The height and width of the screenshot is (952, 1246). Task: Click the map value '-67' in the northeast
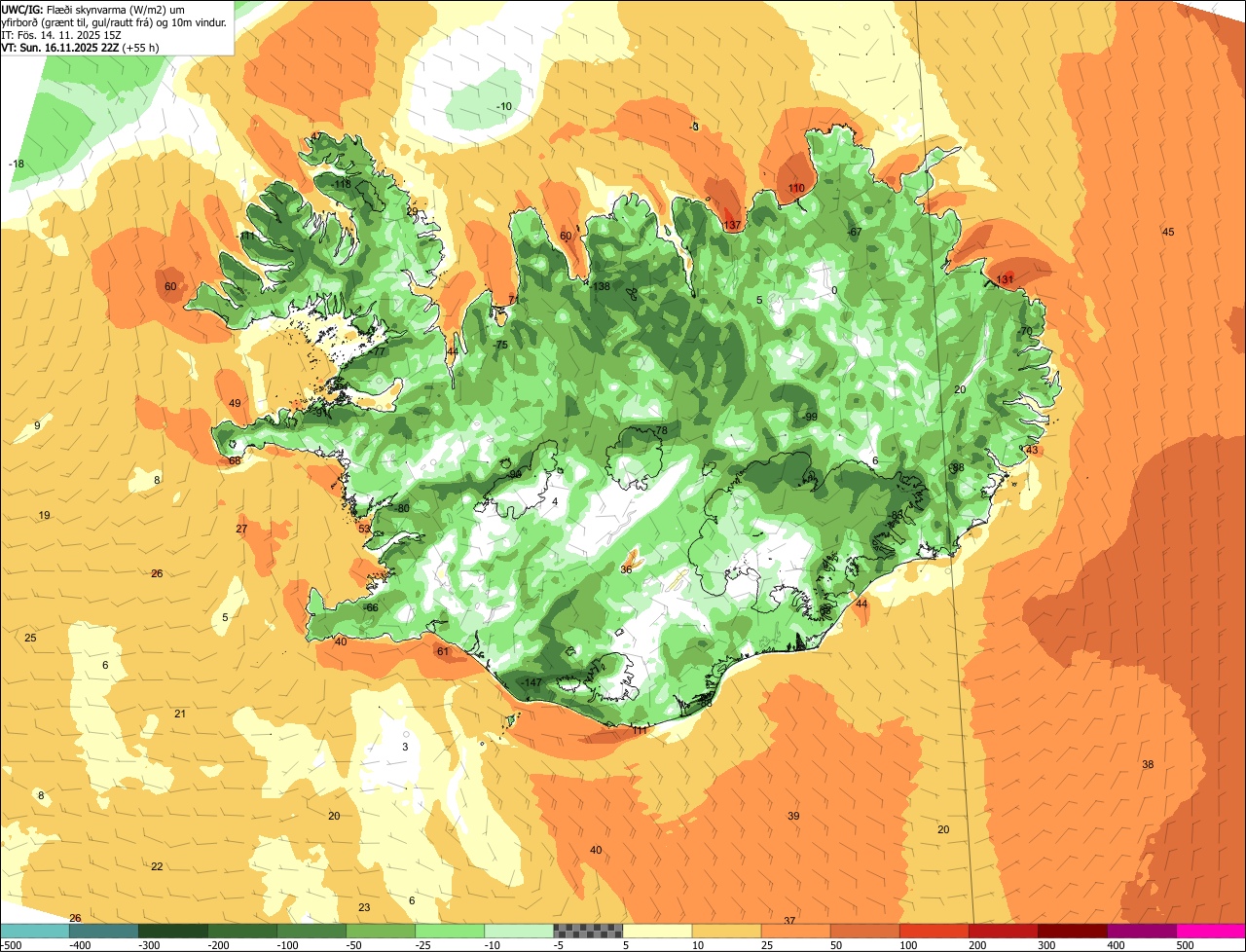(855, 232)
